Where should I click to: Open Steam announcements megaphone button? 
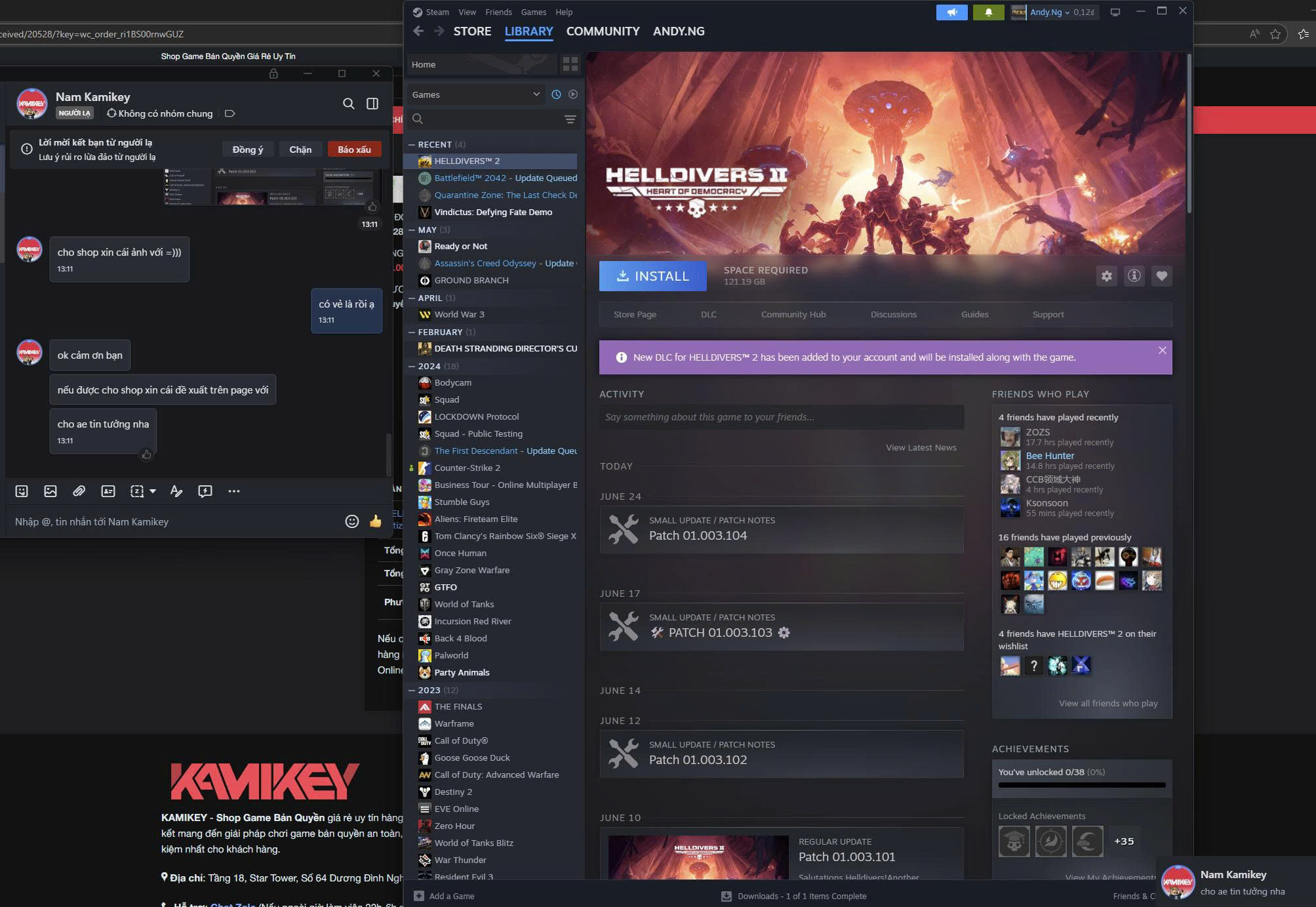pos(951,12)
